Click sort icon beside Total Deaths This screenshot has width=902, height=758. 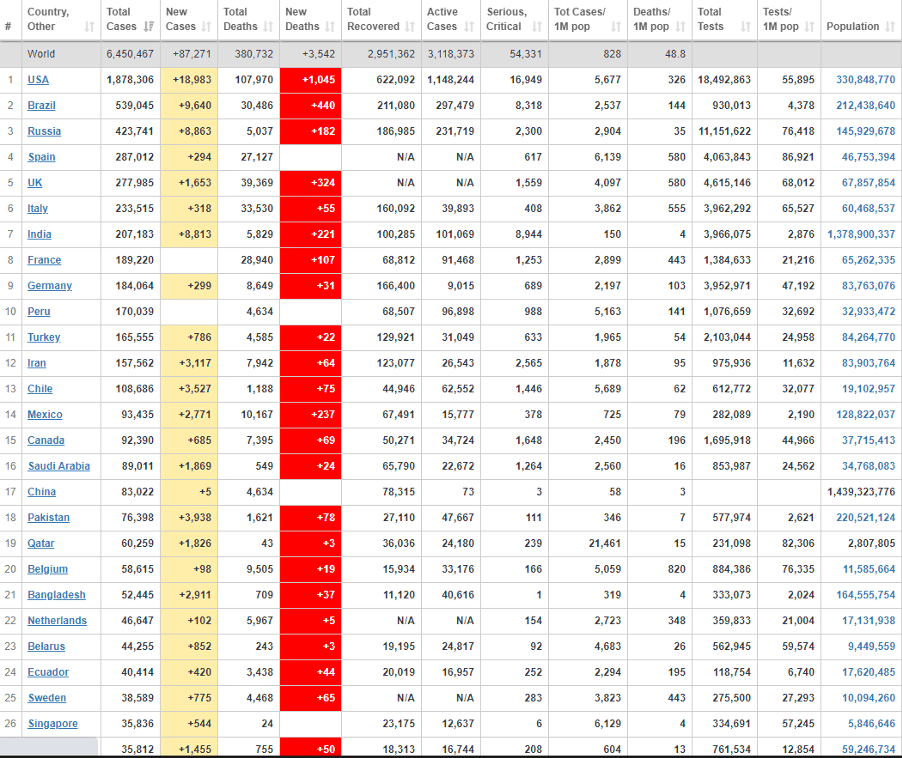(x=268, y=26)
